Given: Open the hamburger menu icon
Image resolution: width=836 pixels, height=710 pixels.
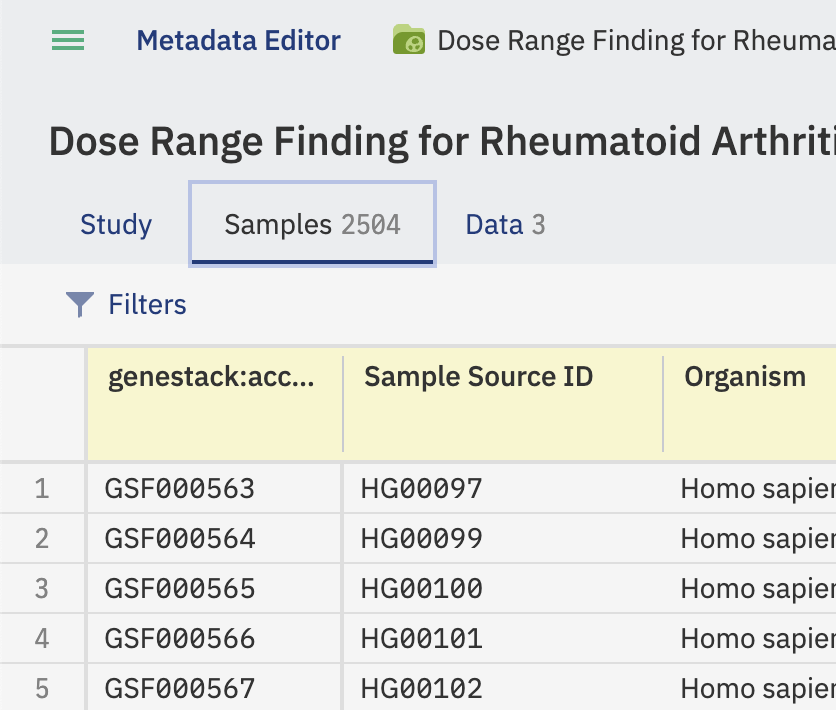Looking at the screenshot, I should tap(68, 41).
